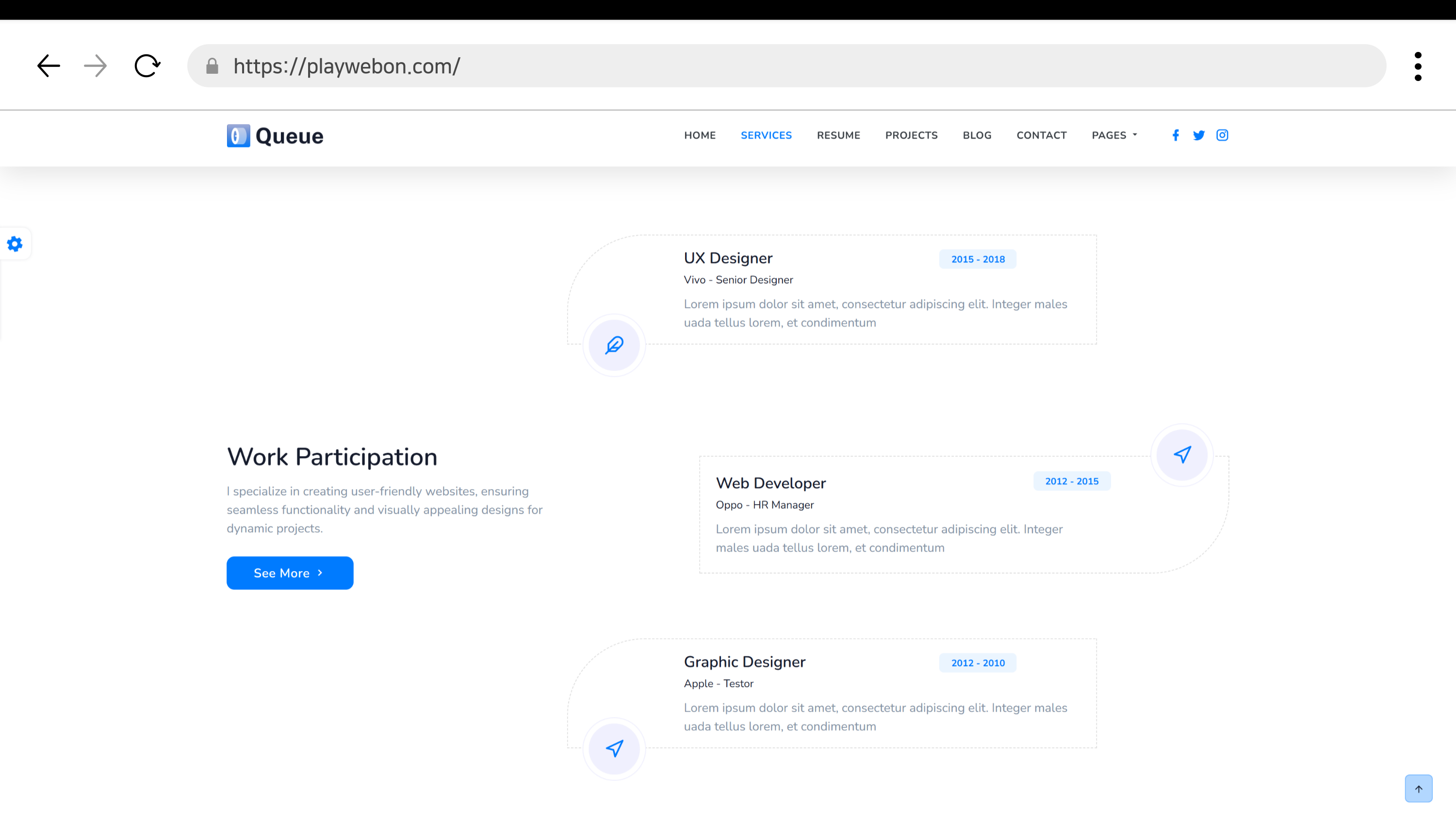Go to the Home menu item
Screen dimensions: 1456x819
tap(700, 135)
